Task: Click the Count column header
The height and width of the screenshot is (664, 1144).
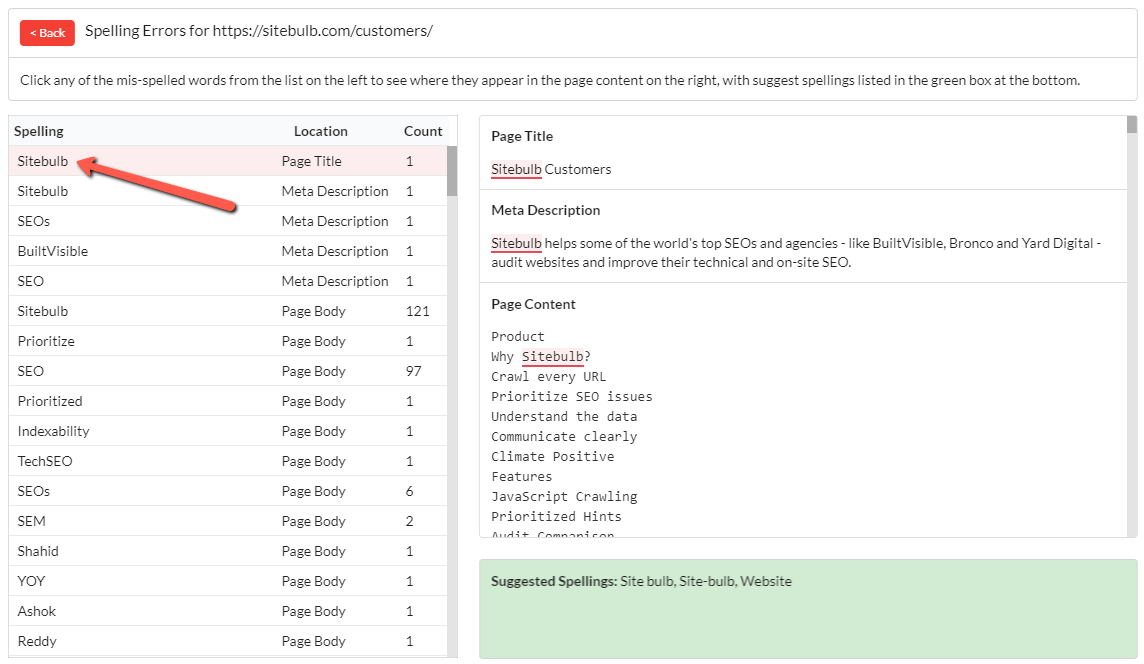Action: (x=423, y=131)
